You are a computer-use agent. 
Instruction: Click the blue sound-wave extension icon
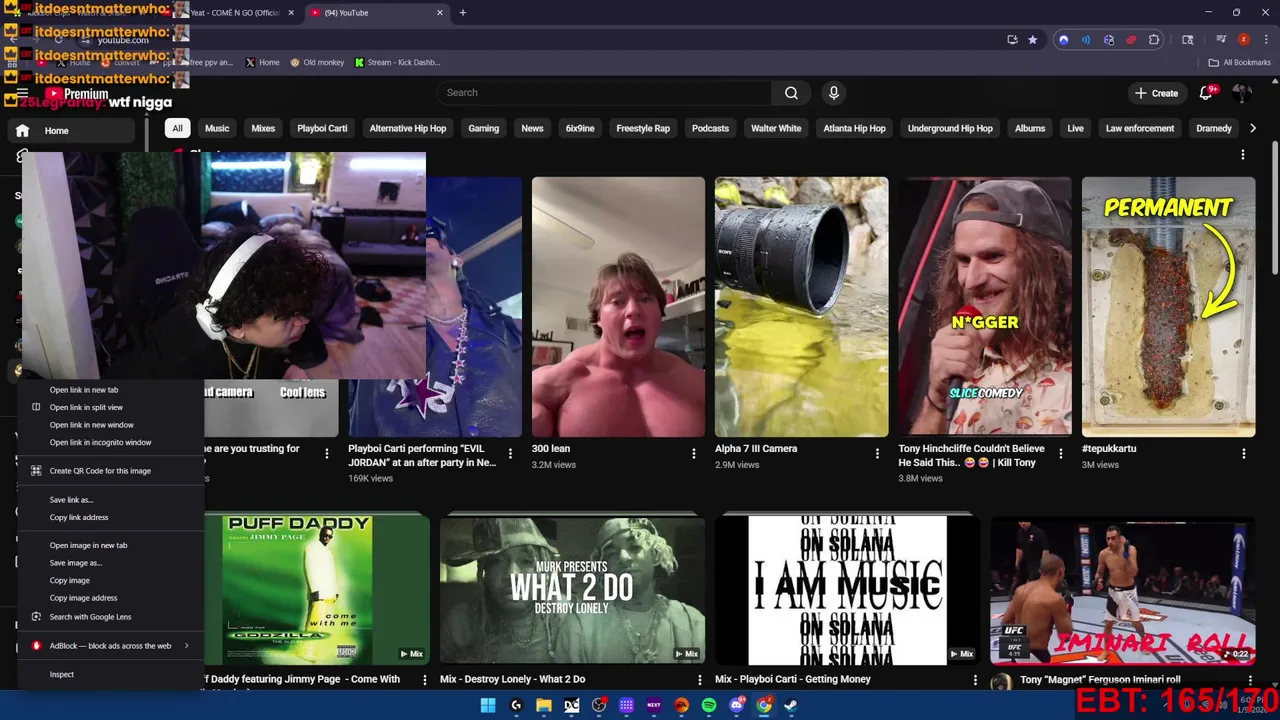tap(1086, 40)
